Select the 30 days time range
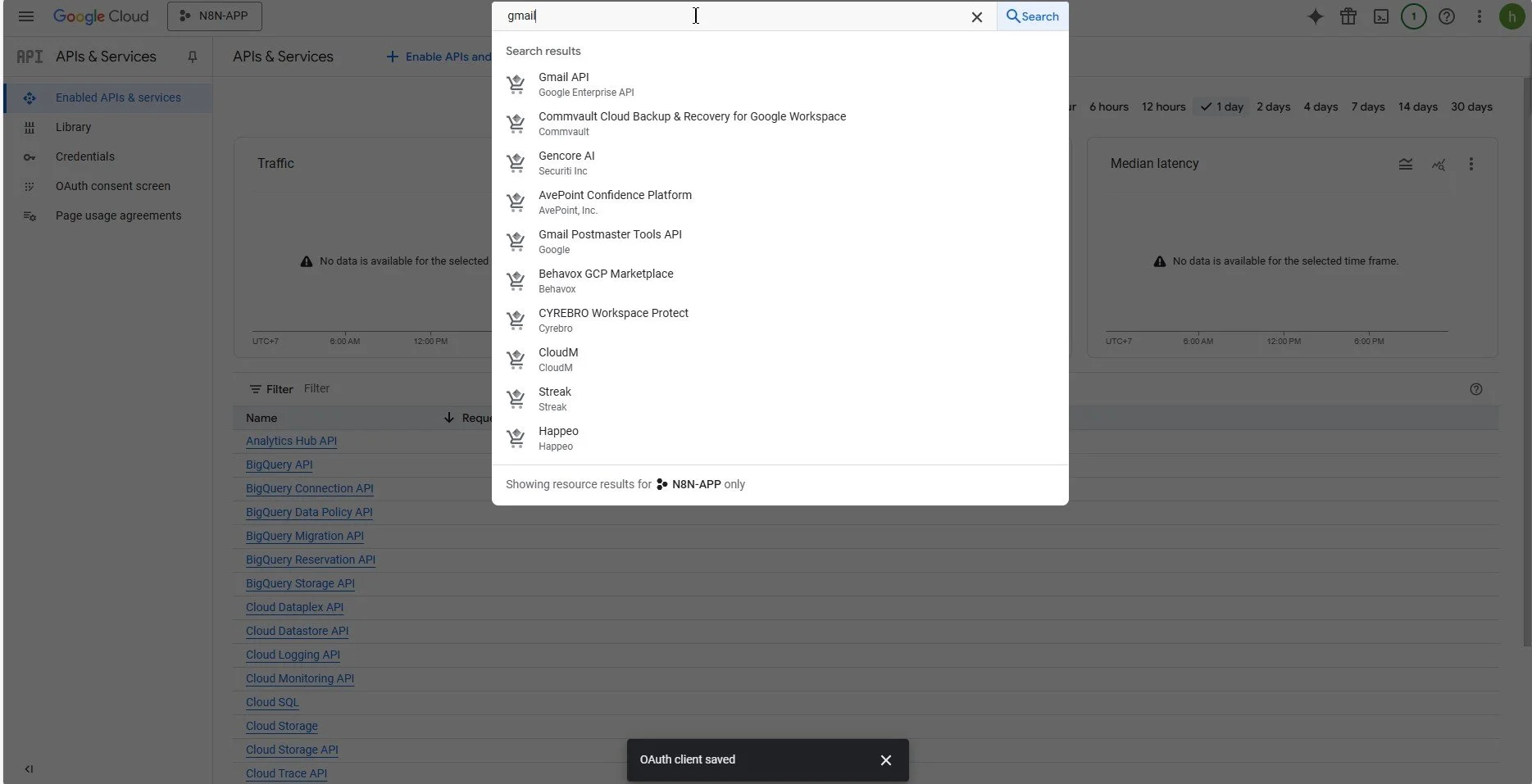 click(1471, 106)
